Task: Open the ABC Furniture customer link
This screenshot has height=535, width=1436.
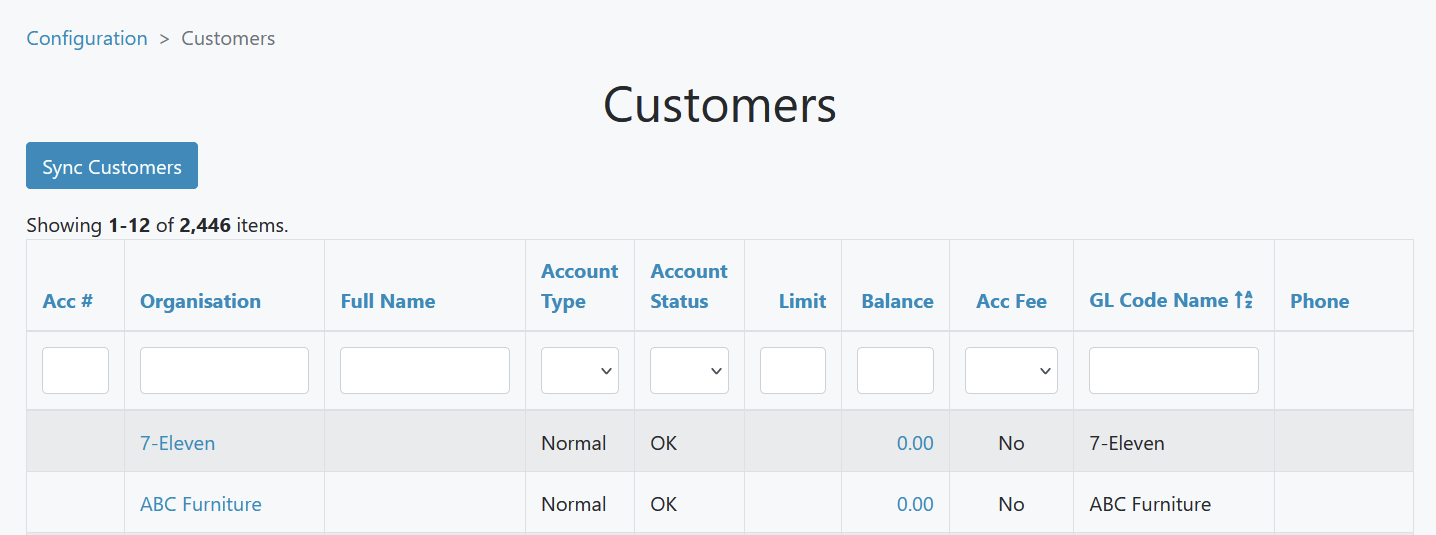Action: (x=201, y=504)
